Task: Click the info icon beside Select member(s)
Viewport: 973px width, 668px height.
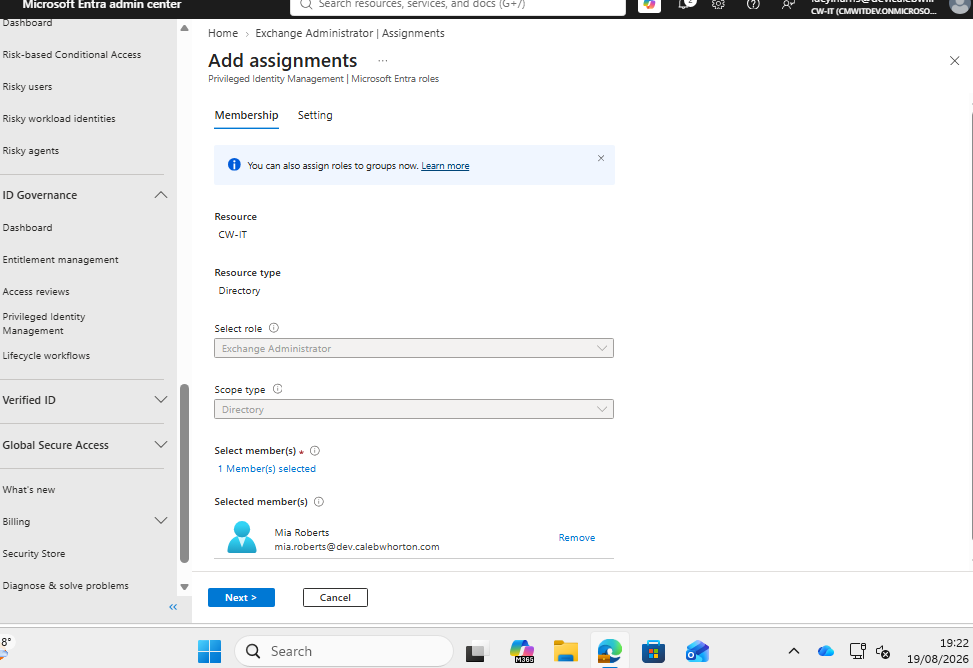Action: (x=315, y=451)
